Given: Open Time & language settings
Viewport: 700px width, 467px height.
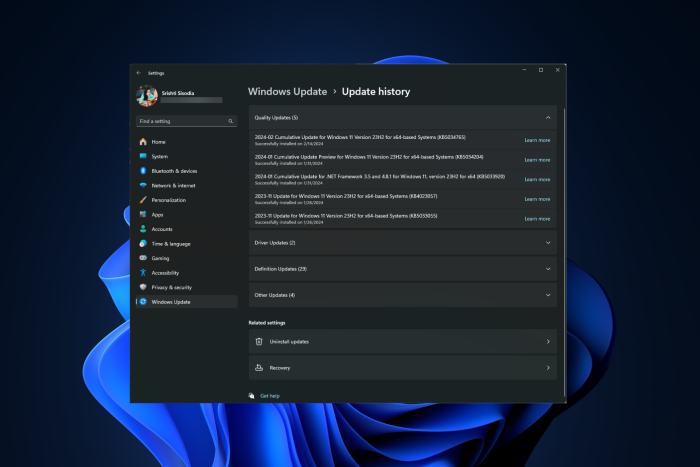Looking at the screenshot, I should pyautogui.click(x=187, y=244).
